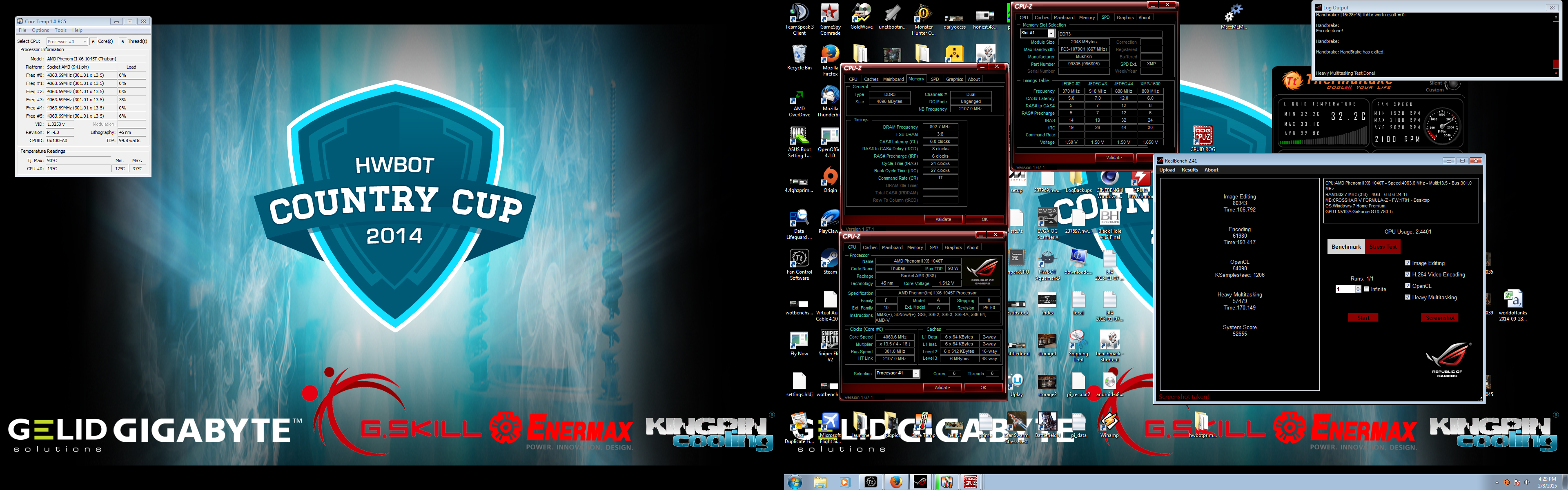Screen dimensions: 1568x490
Task: Uncheck Heavy Multitasking in RealBench
Action: (1407, 297)
